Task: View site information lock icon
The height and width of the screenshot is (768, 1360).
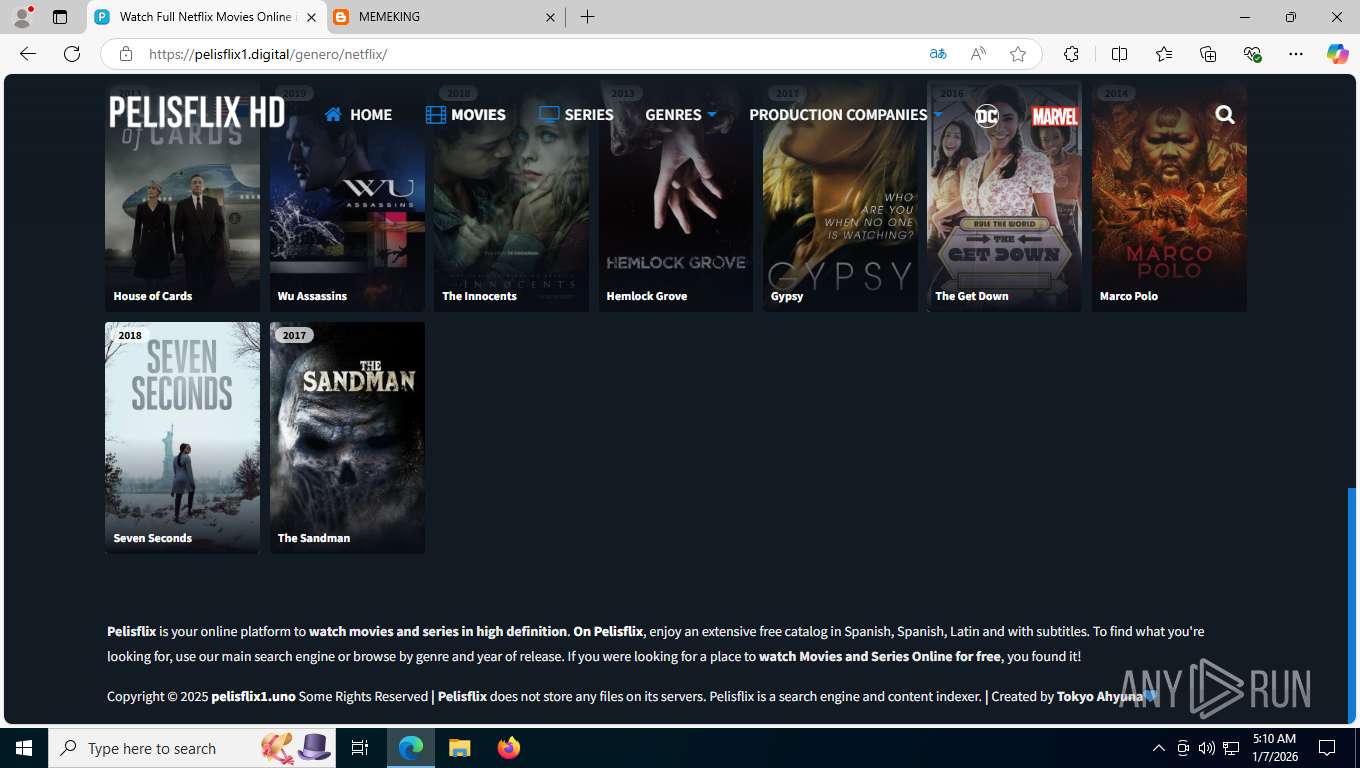Action: coord(126,54)
